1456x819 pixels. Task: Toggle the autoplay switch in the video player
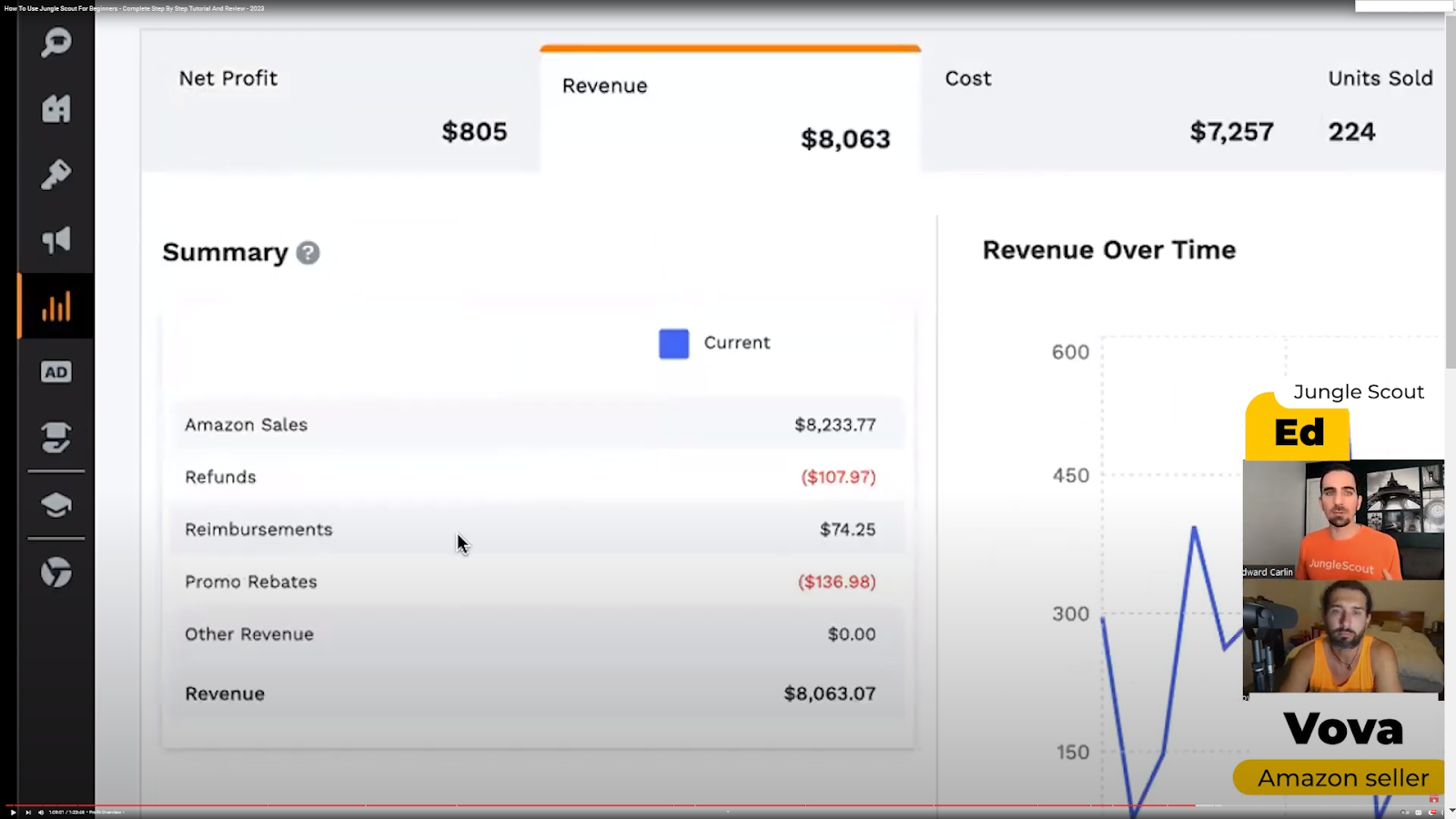pos(1404,812)
